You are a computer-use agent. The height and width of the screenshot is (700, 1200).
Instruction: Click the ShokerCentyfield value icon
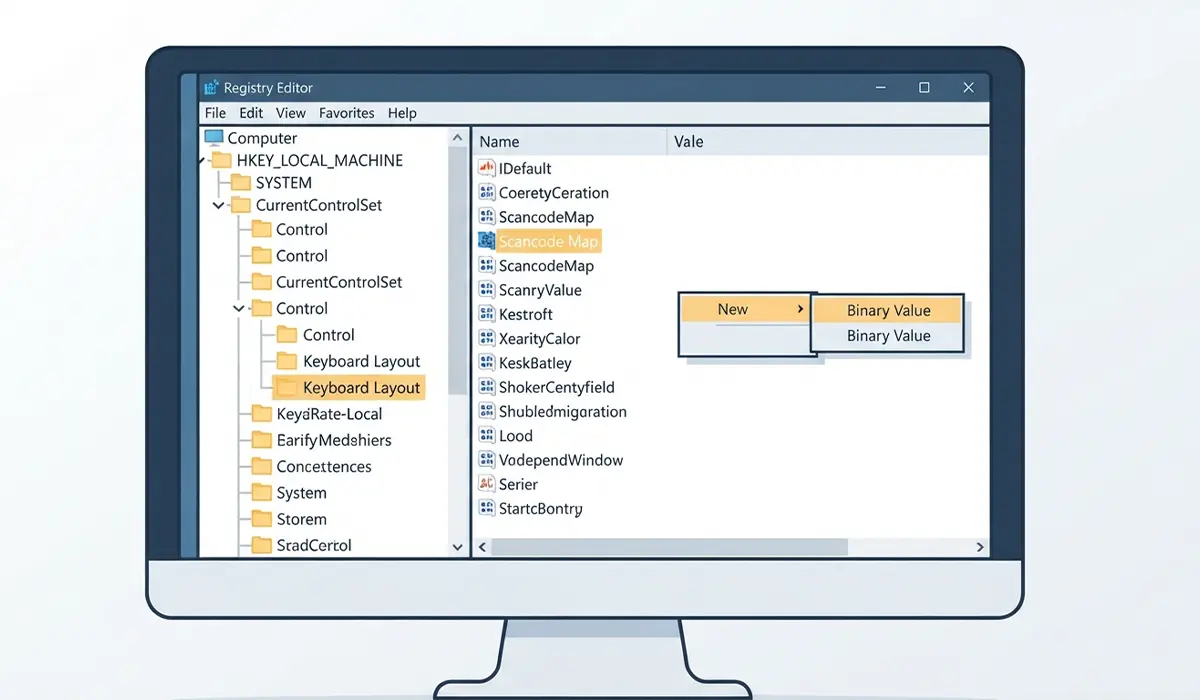(x=487, y=387)
